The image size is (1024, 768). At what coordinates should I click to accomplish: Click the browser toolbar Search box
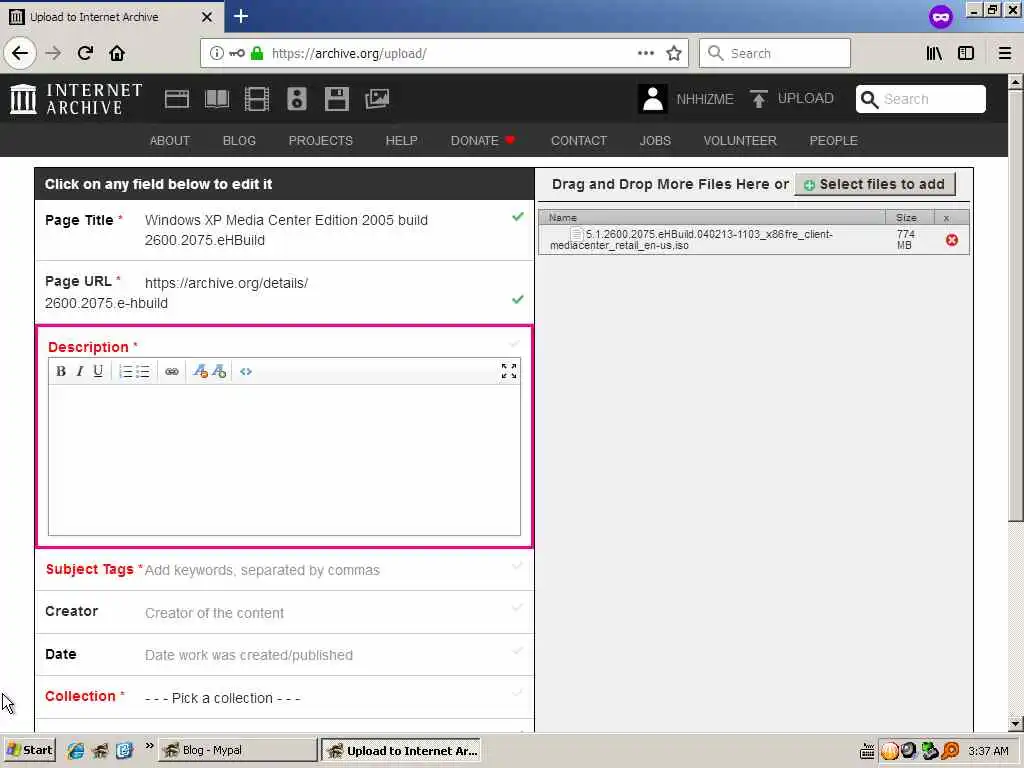click(x=775, y=53)
